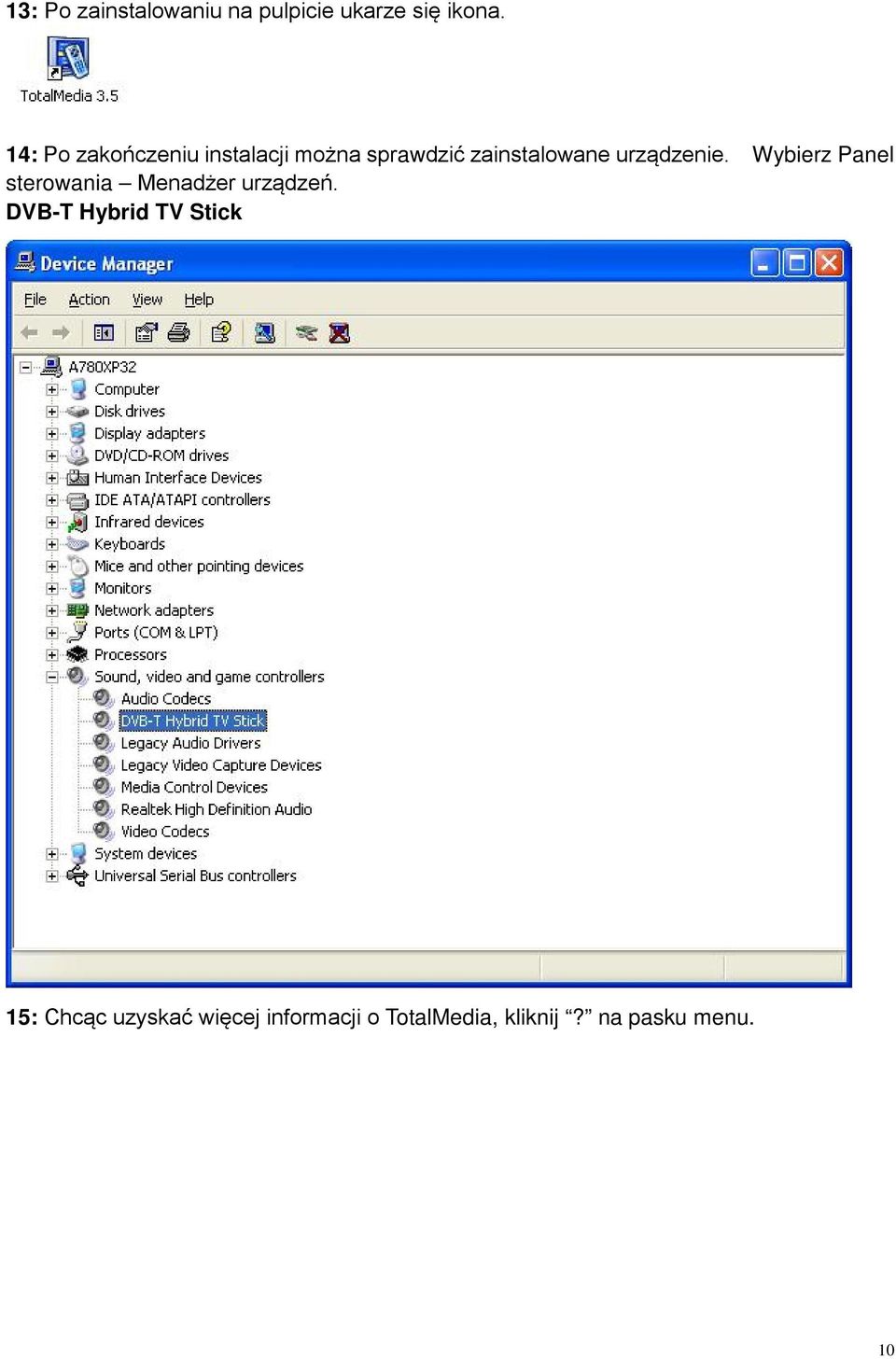Select the Audio Codecs entry
This screenshot has width=896, height=1359.
pyautogui.click(x=166, y=699)
